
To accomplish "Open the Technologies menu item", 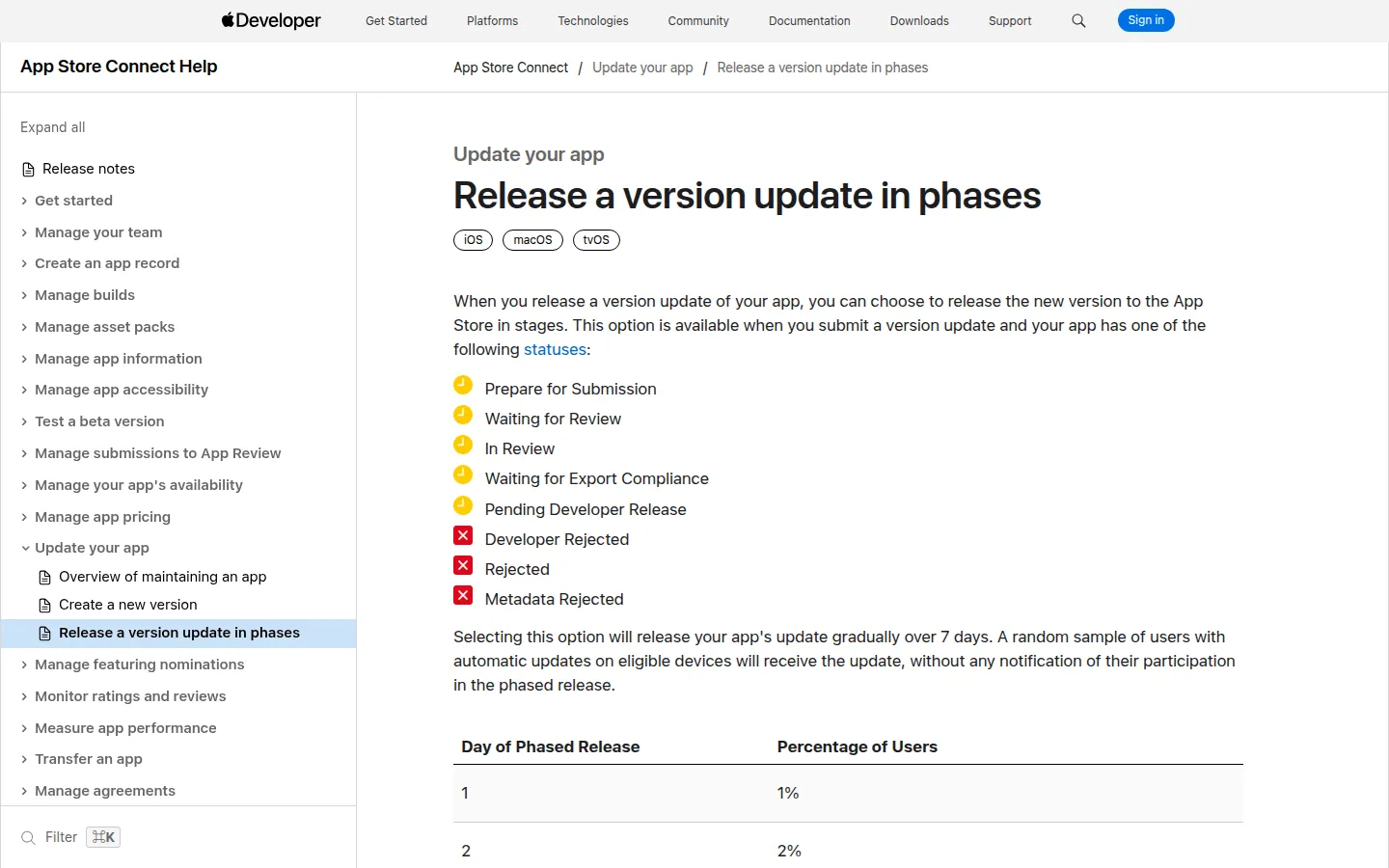I will (593, 20).
